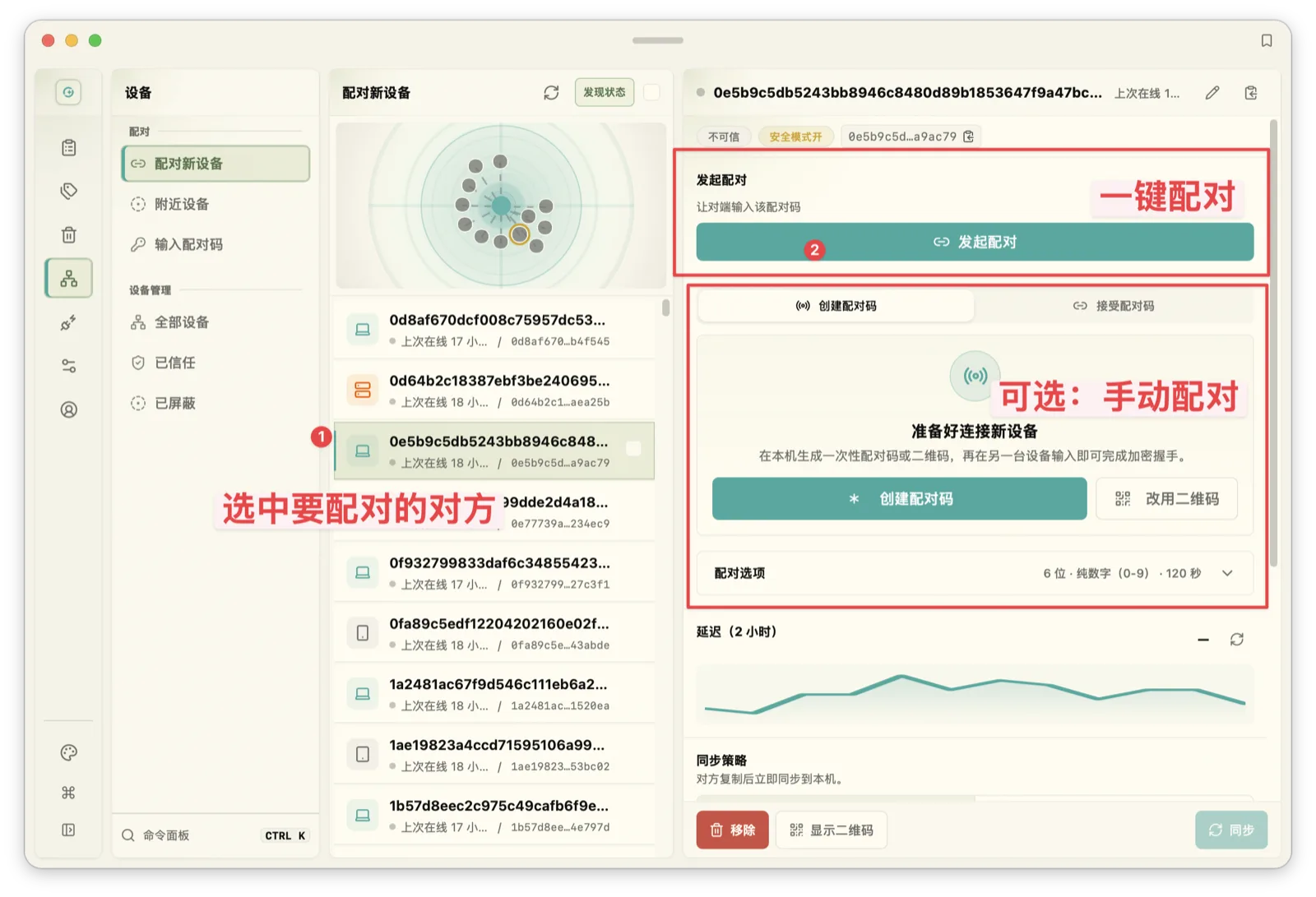Select device 0d64b2c18387ebf3be240695
The width and height of the screenshot is (1316, 897).
pyautogui.click(x=494, y=390)
